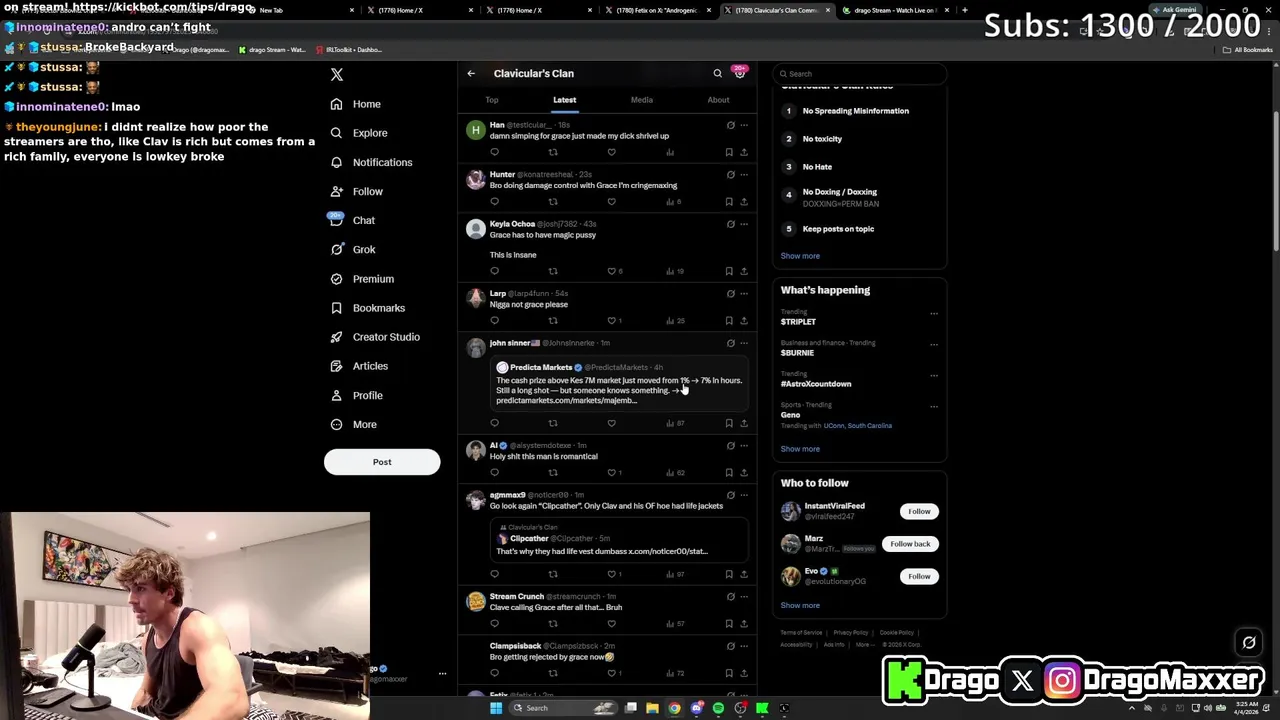The height and width of the screenshot is (720, 1280).
Task: Click the taskbar Search box
Action: tap(564, 708)
